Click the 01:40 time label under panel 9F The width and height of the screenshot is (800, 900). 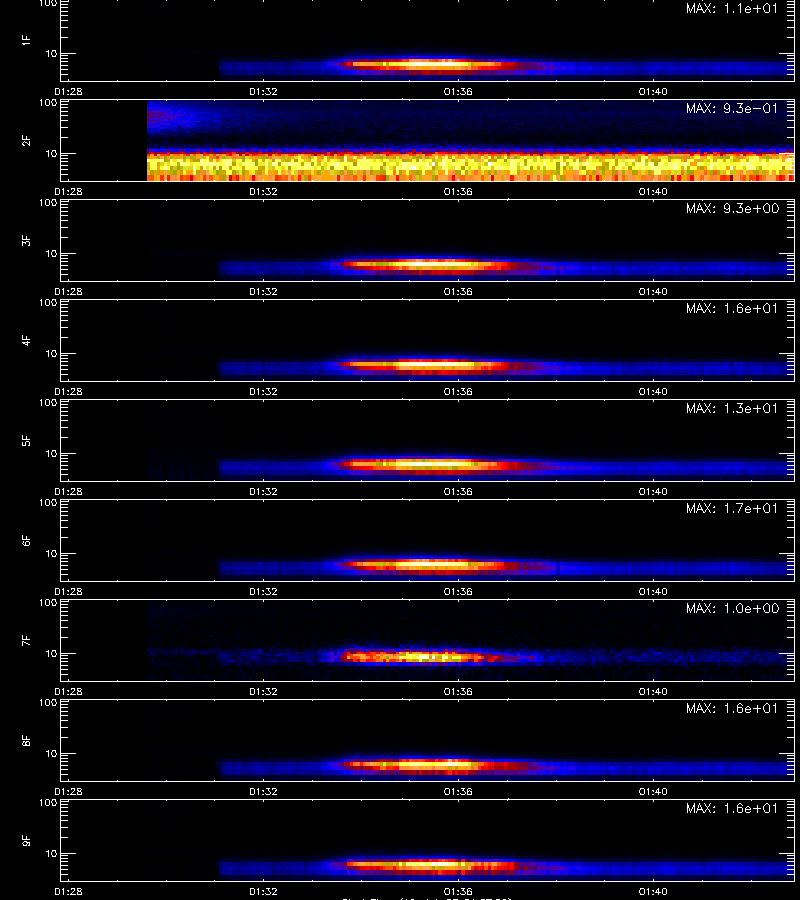click(653, 891)
